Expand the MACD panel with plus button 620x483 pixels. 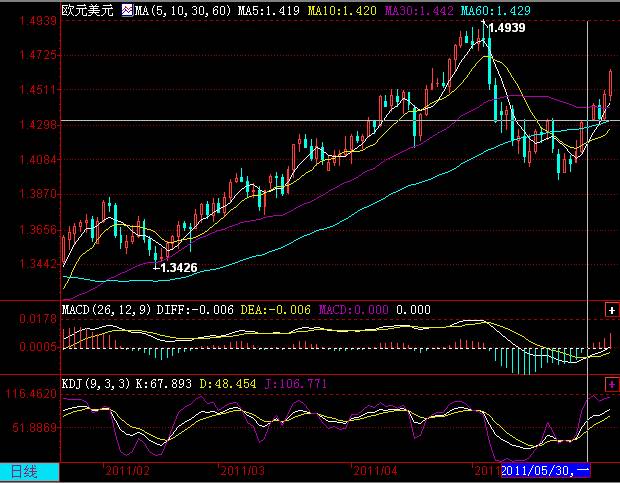pyautogui.click(x=612, y=310)
